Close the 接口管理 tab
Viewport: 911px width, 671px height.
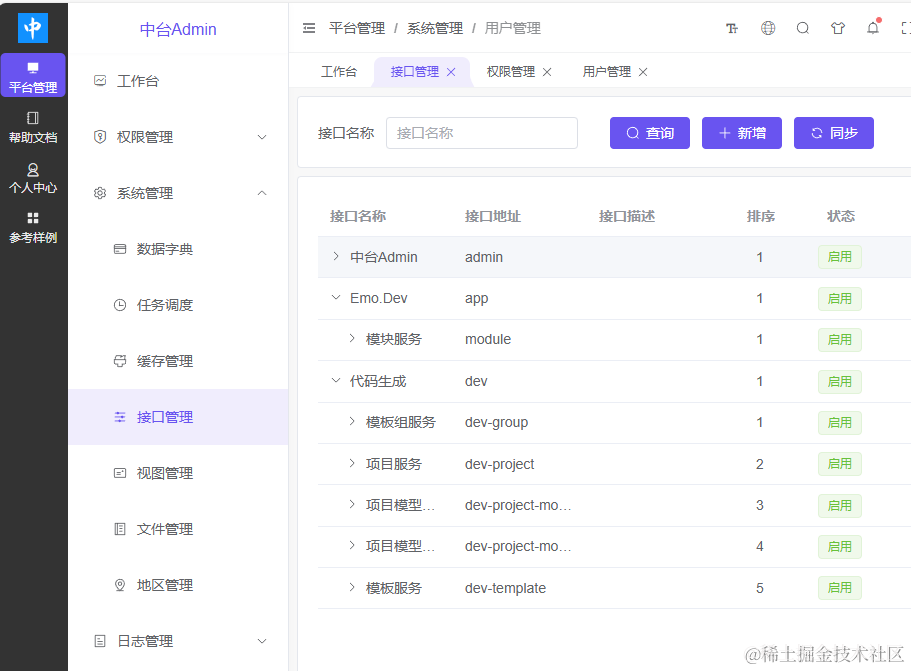[x=451, y=72]
